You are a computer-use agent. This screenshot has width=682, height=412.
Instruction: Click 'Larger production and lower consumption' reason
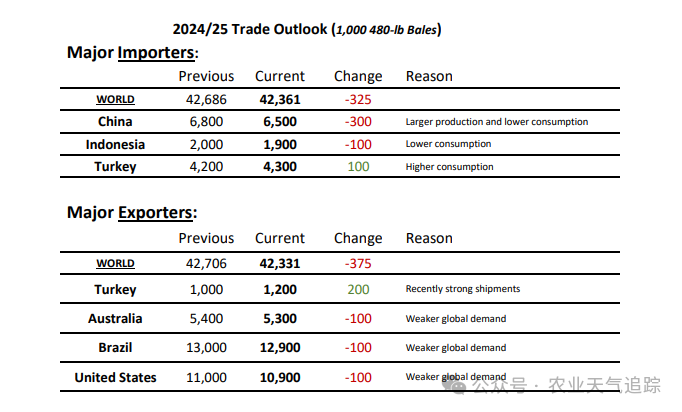pos(497,122)
